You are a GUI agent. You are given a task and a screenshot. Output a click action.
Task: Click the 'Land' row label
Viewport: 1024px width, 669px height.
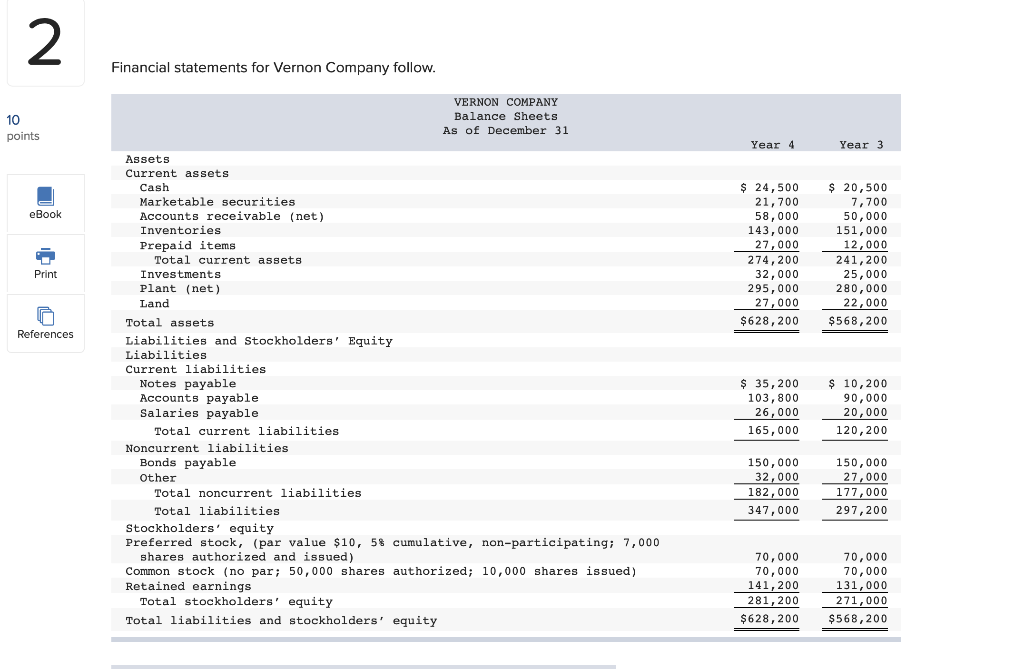[x=154, y=304]
